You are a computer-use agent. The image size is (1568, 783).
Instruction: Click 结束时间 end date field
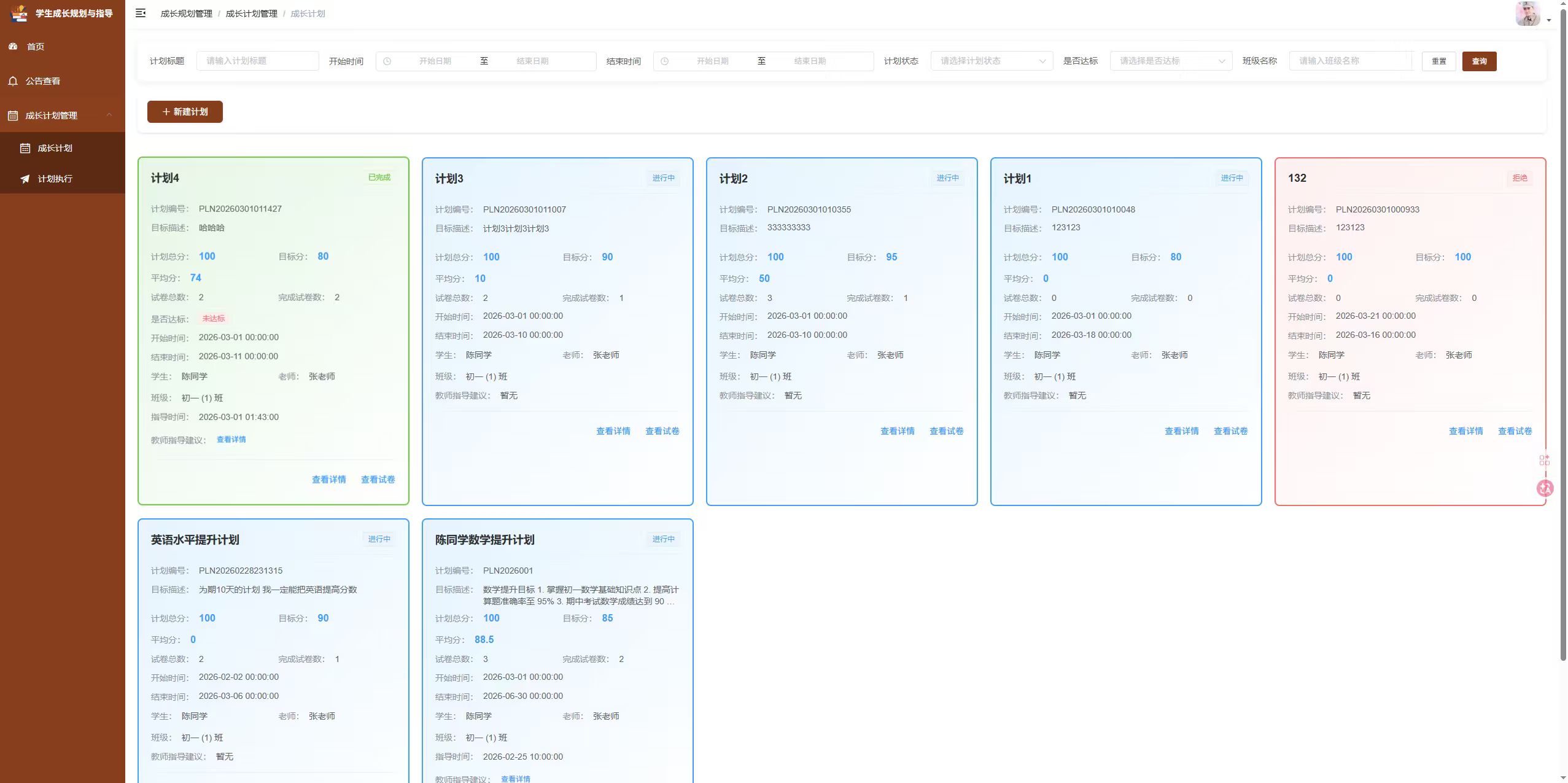click(x=809, y=61)
